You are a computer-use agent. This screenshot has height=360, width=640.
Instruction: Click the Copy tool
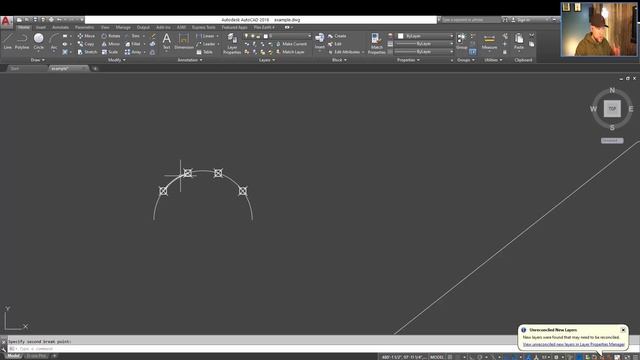(86, 44)
